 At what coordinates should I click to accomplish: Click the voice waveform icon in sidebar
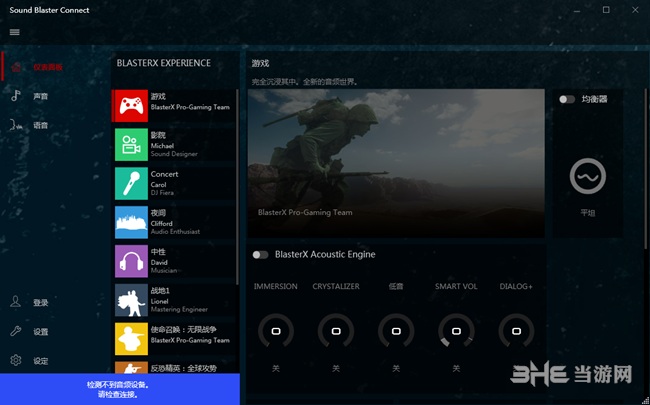coord(16,125)
